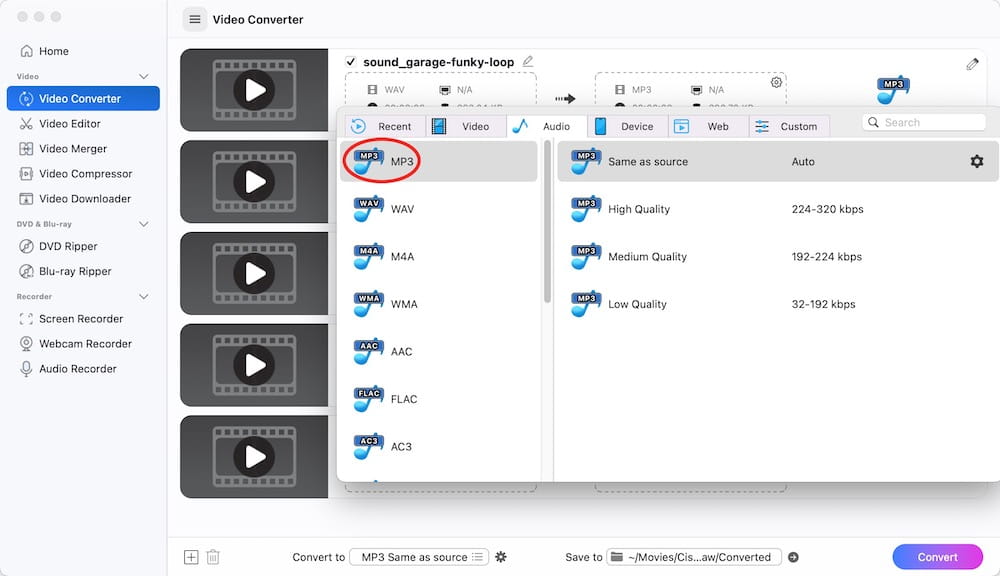The width and height of the screenshot is (1000, 576).
Task: Open gear settings for Same as source preset
Action: pyautogui.click(x=976, y=161)
